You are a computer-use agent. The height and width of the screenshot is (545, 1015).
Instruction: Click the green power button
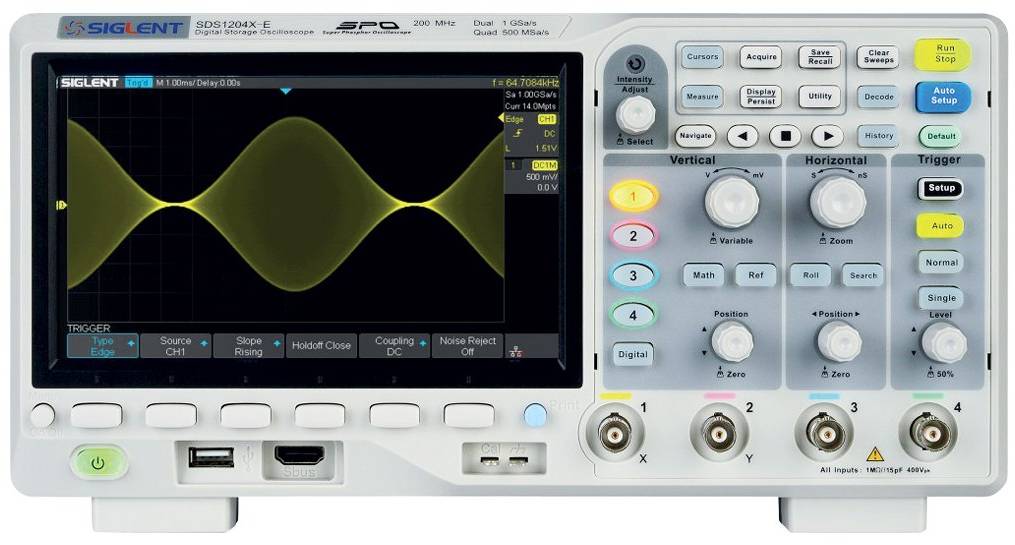coord(98,463)
